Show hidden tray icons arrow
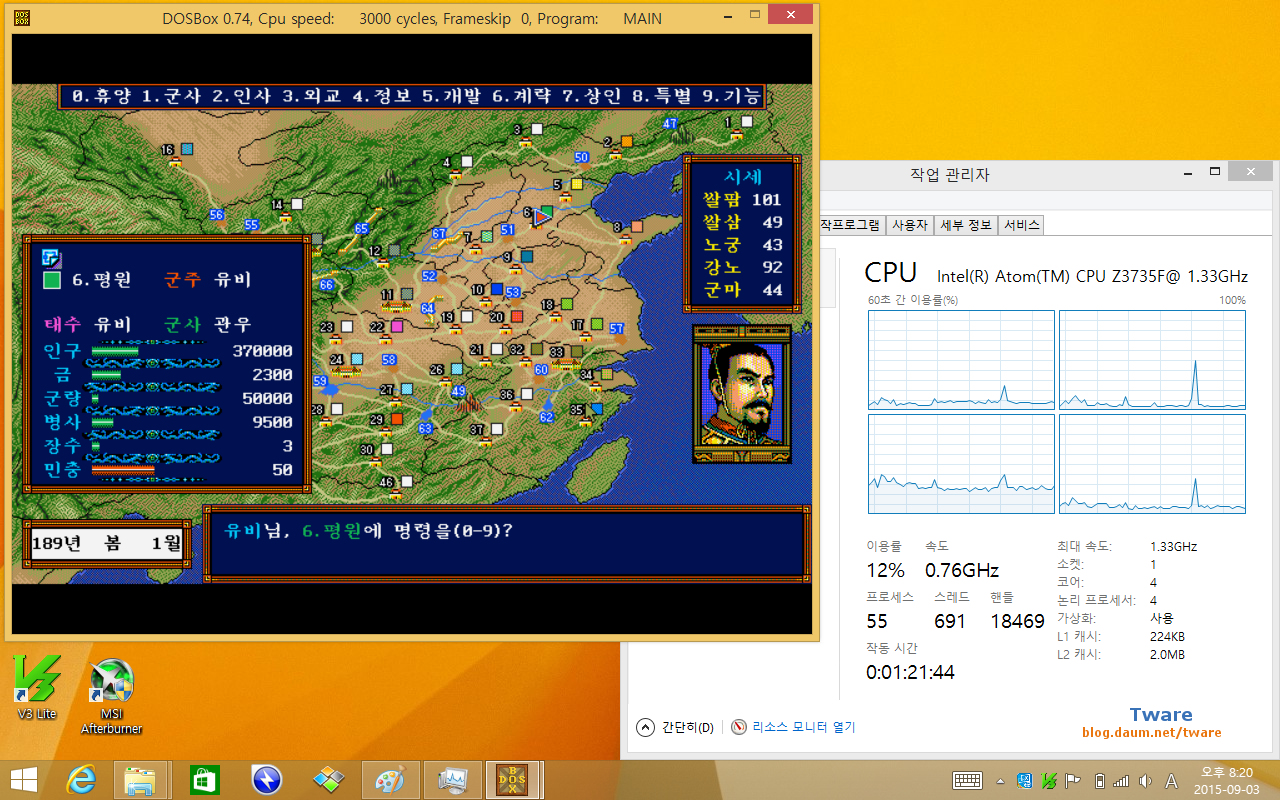 click(x=1000, y=781)
